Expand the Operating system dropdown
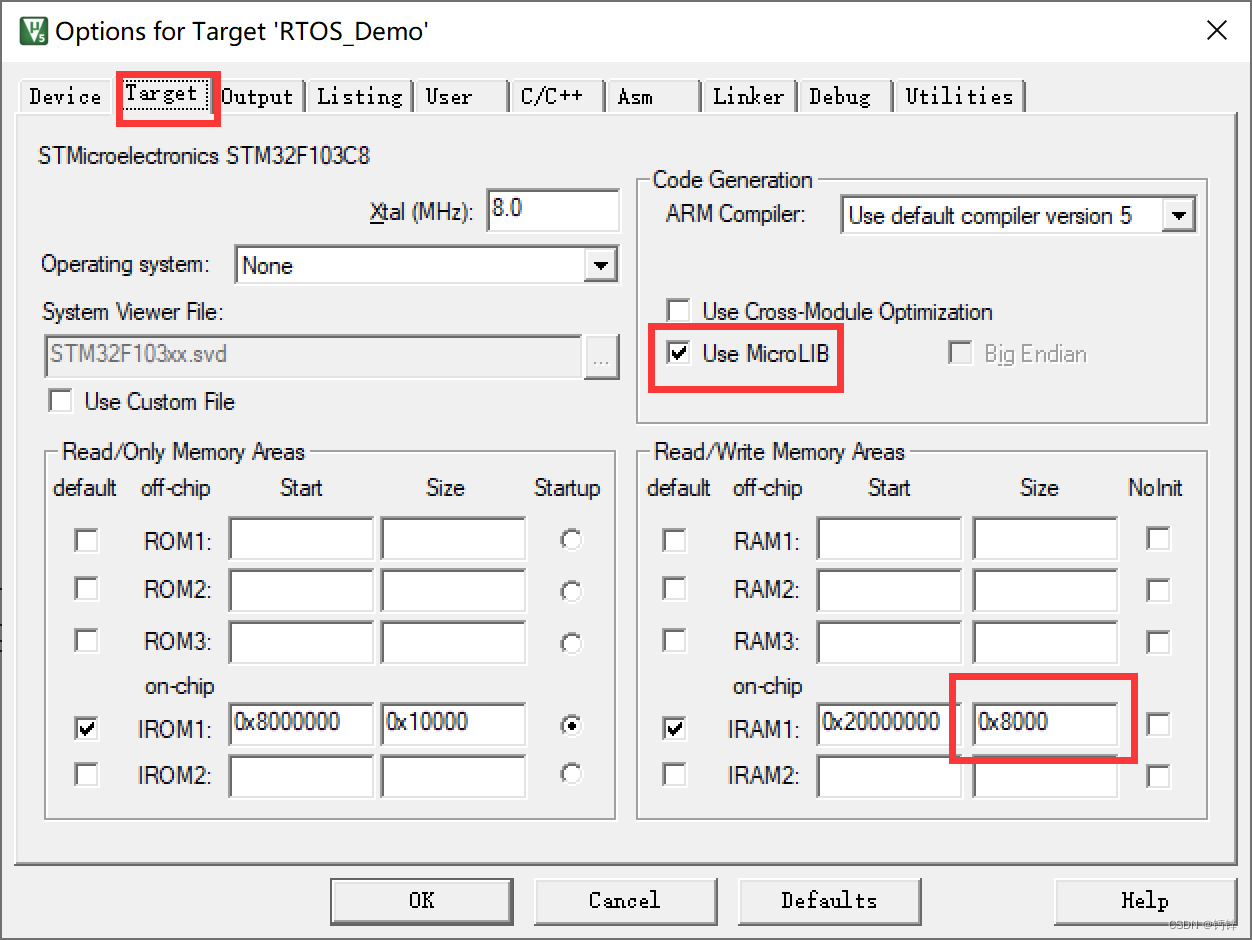Image resolution: width=1252 pixels, height=940 pixels. pos(600,265)
